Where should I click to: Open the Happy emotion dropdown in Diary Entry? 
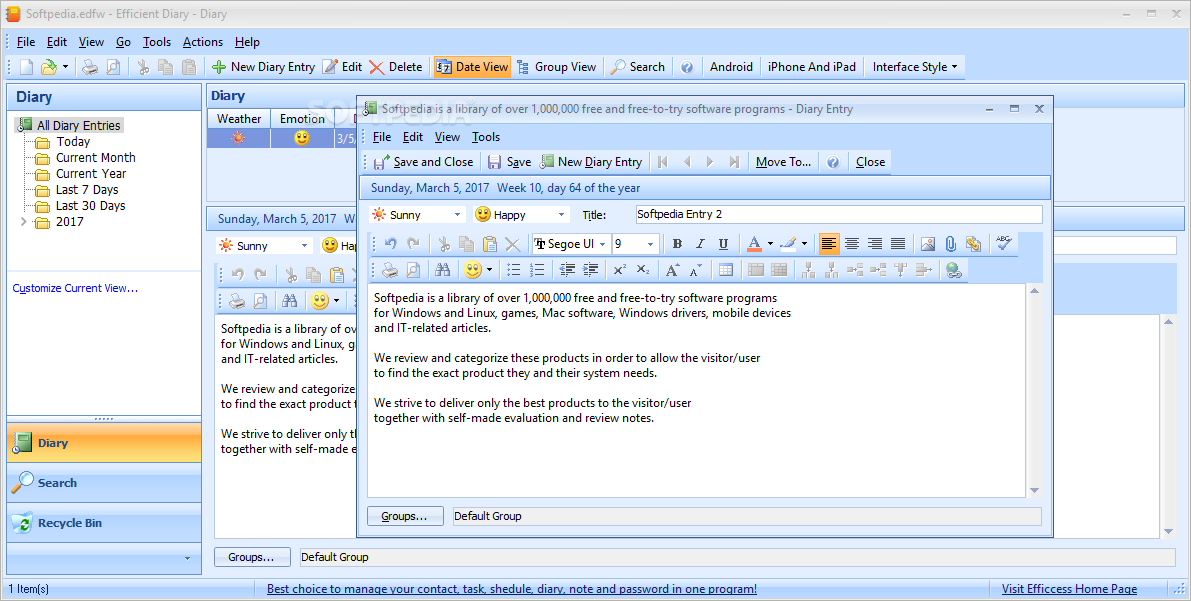pos(561,215)
